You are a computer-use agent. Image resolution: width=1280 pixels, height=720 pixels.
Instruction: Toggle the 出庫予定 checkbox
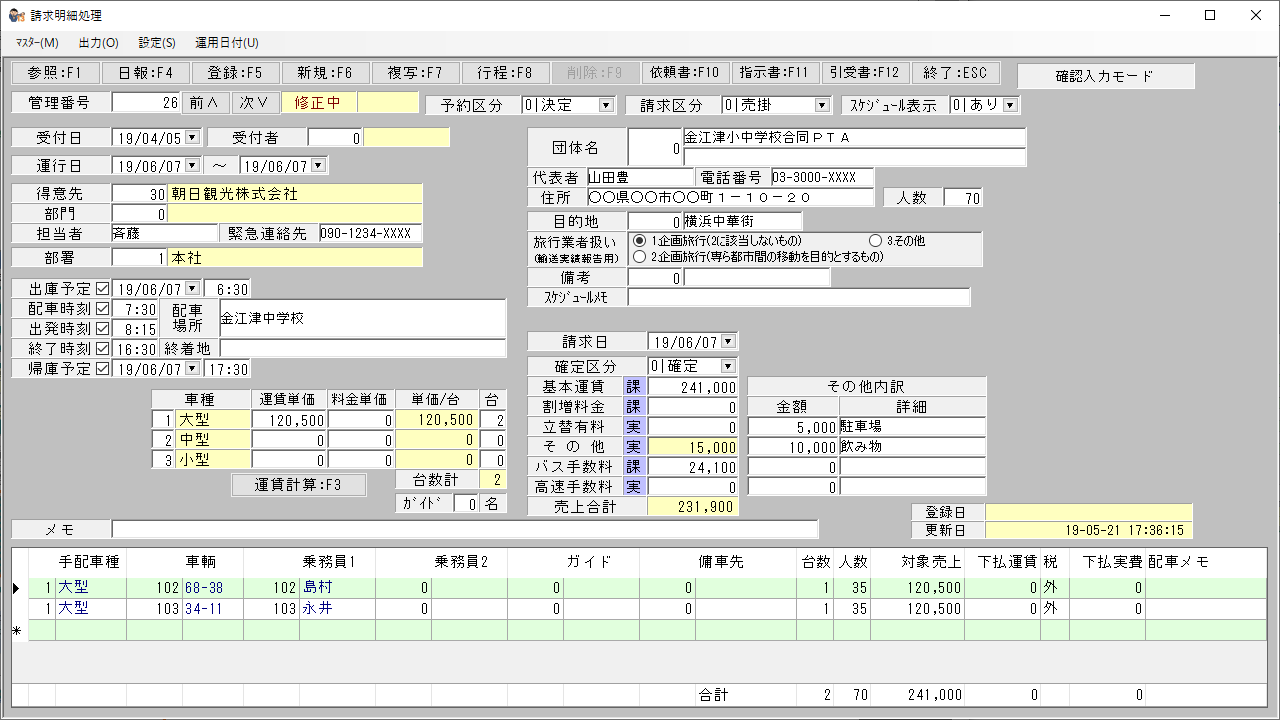click(102, 289)
